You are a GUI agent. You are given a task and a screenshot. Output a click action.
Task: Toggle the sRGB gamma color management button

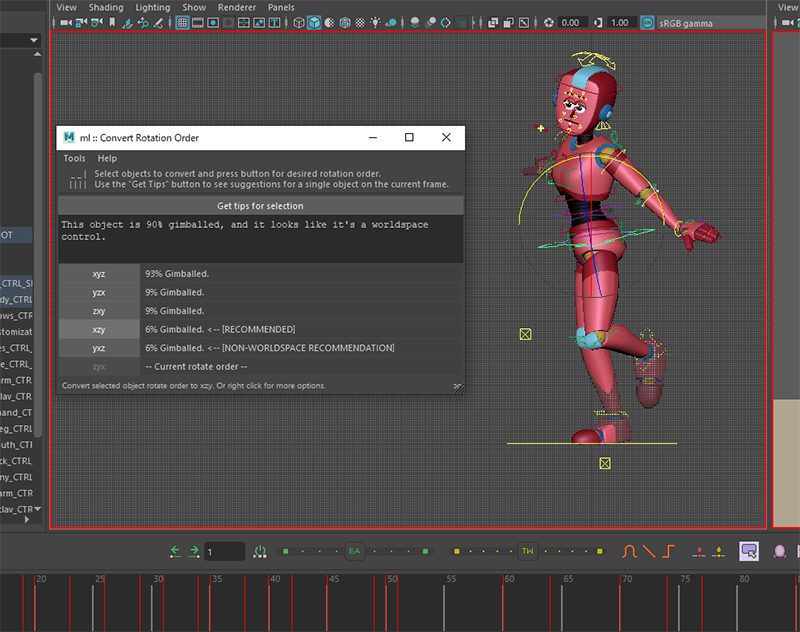coord(648,23)
